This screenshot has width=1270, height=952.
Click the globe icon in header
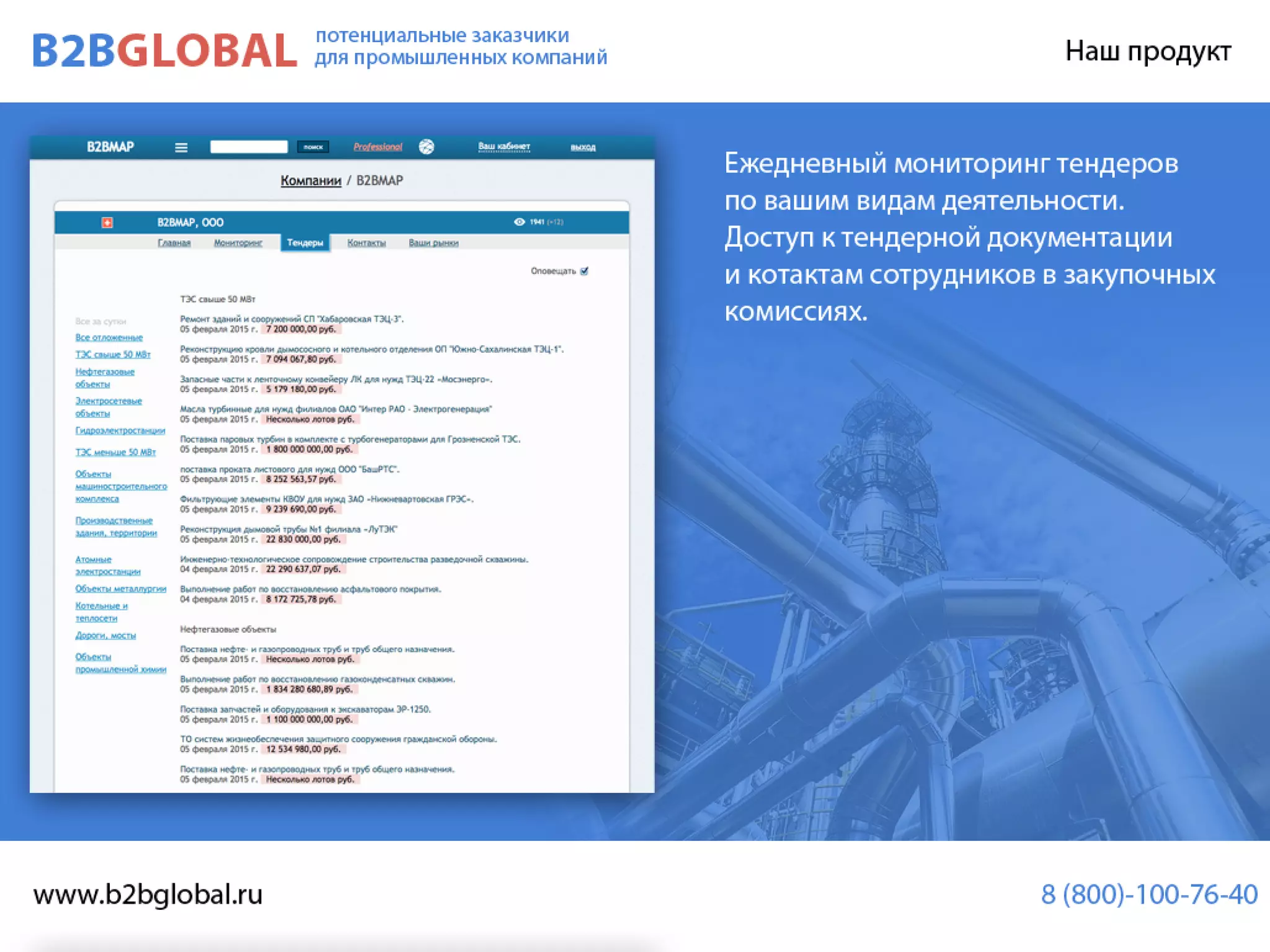(x=426, y=147)
